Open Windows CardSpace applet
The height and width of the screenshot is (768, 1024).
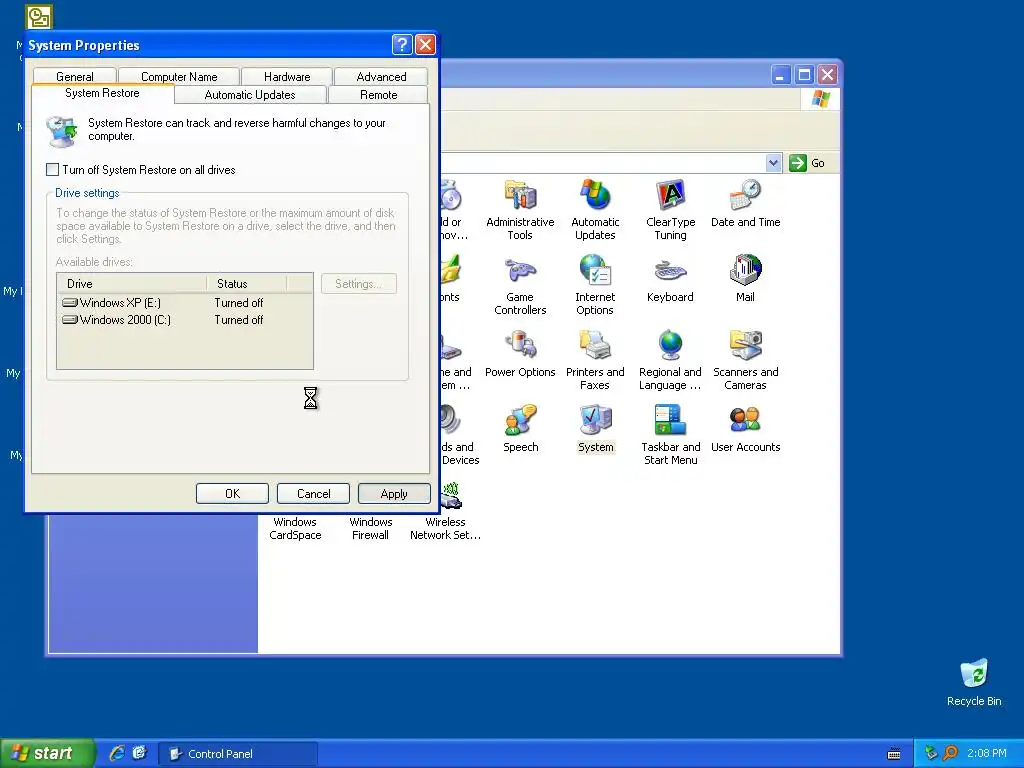295,528
